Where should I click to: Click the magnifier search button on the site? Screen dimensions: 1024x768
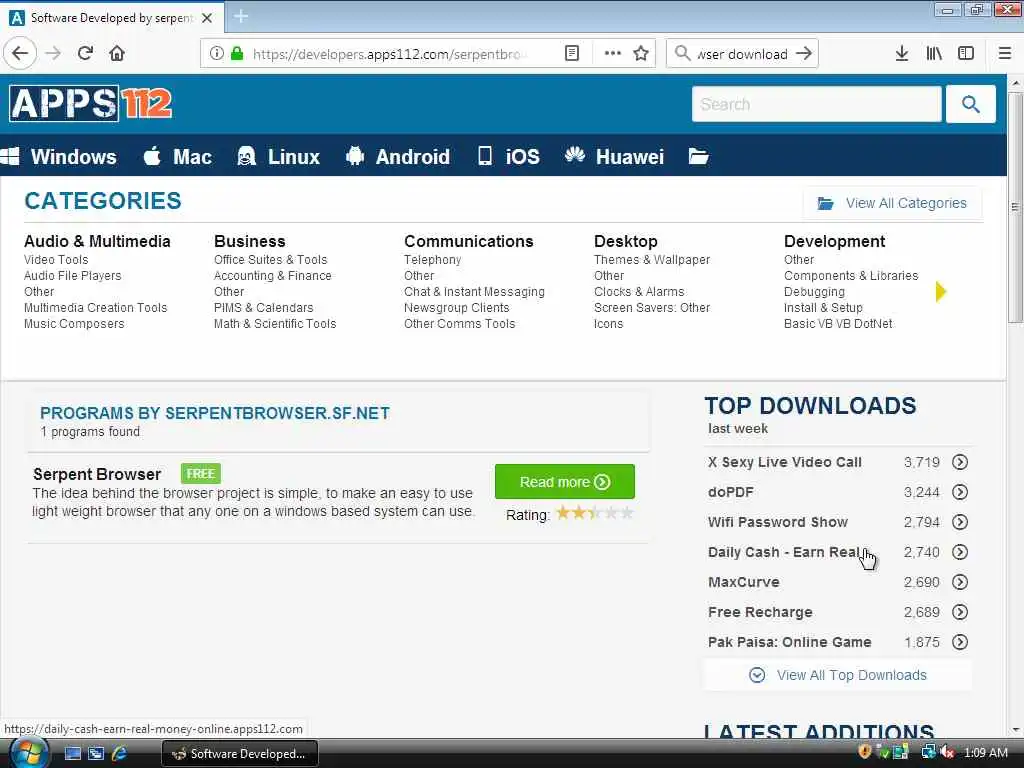pos(970,104)
